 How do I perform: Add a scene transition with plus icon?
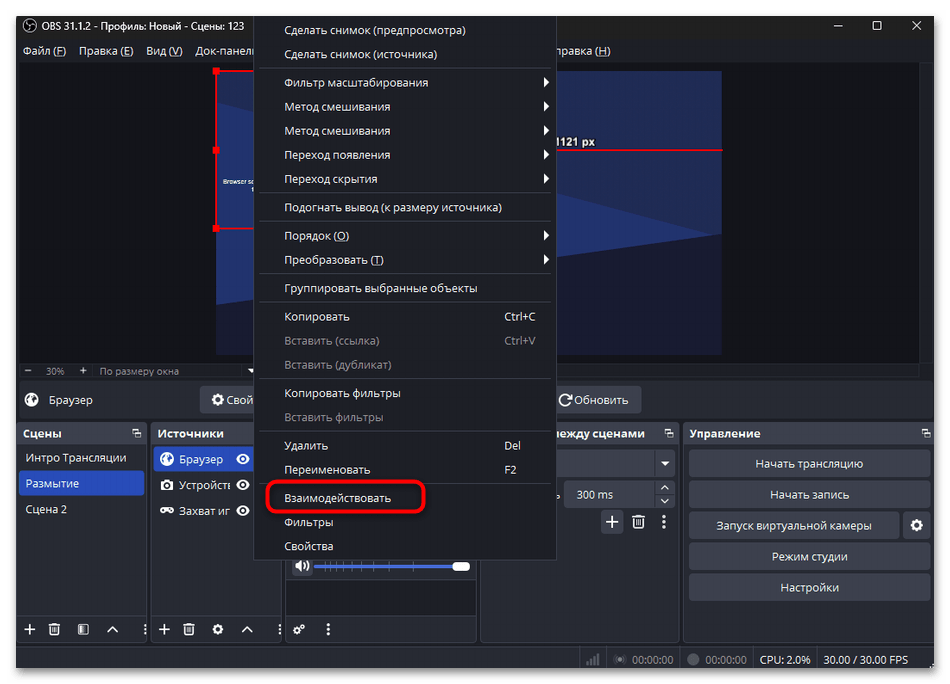tap(611, 521)
